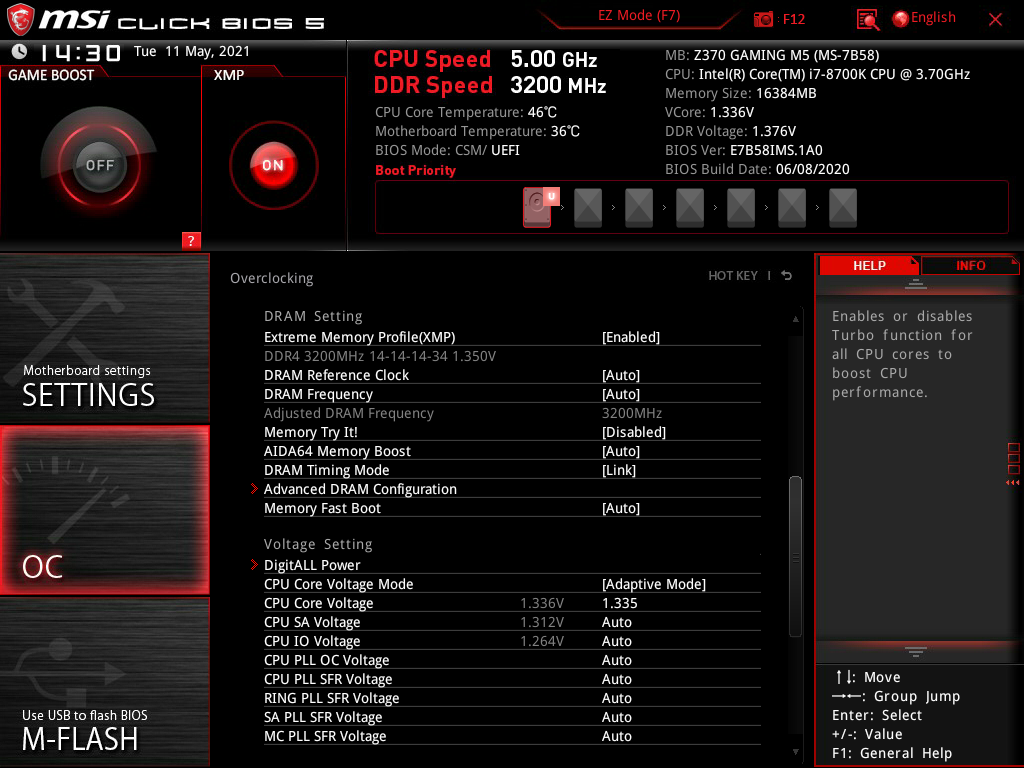
Task: Open the BIOS search magnifier icon
Action: pos(867,20)
